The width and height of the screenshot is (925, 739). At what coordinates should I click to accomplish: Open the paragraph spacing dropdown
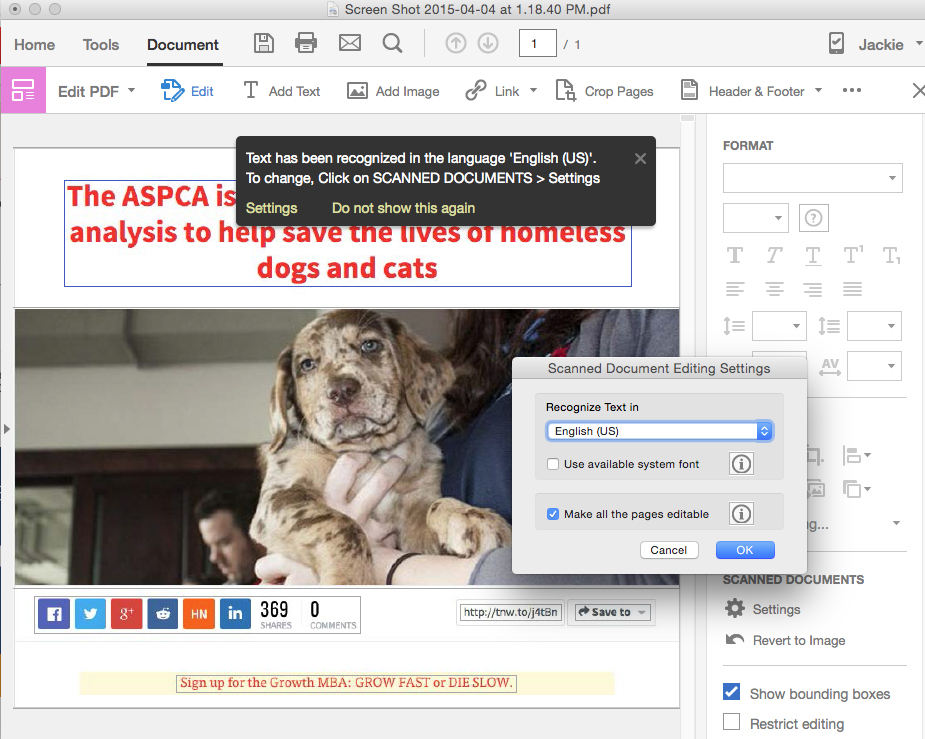click(874, 326)
